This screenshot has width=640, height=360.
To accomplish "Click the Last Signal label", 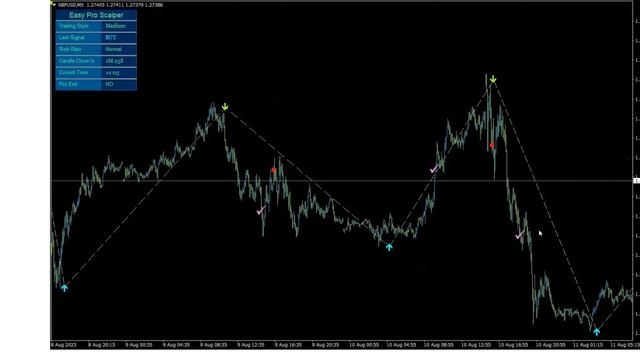I will [x=71, y=38].
